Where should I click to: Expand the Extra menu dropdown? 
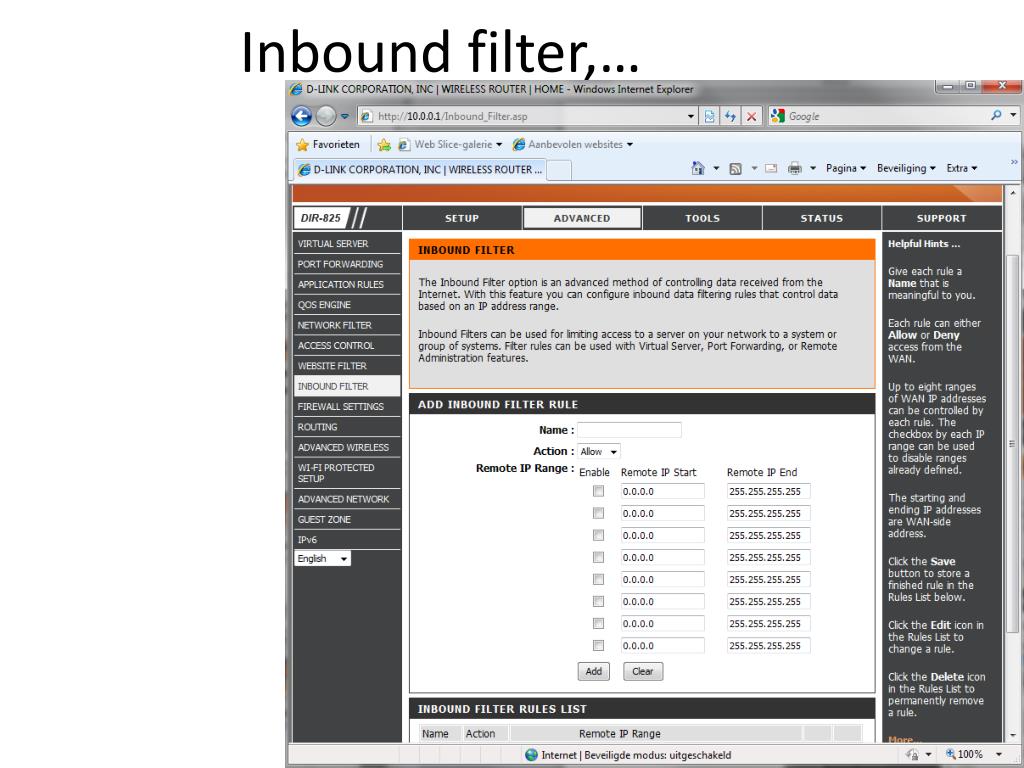click(962, 168)
